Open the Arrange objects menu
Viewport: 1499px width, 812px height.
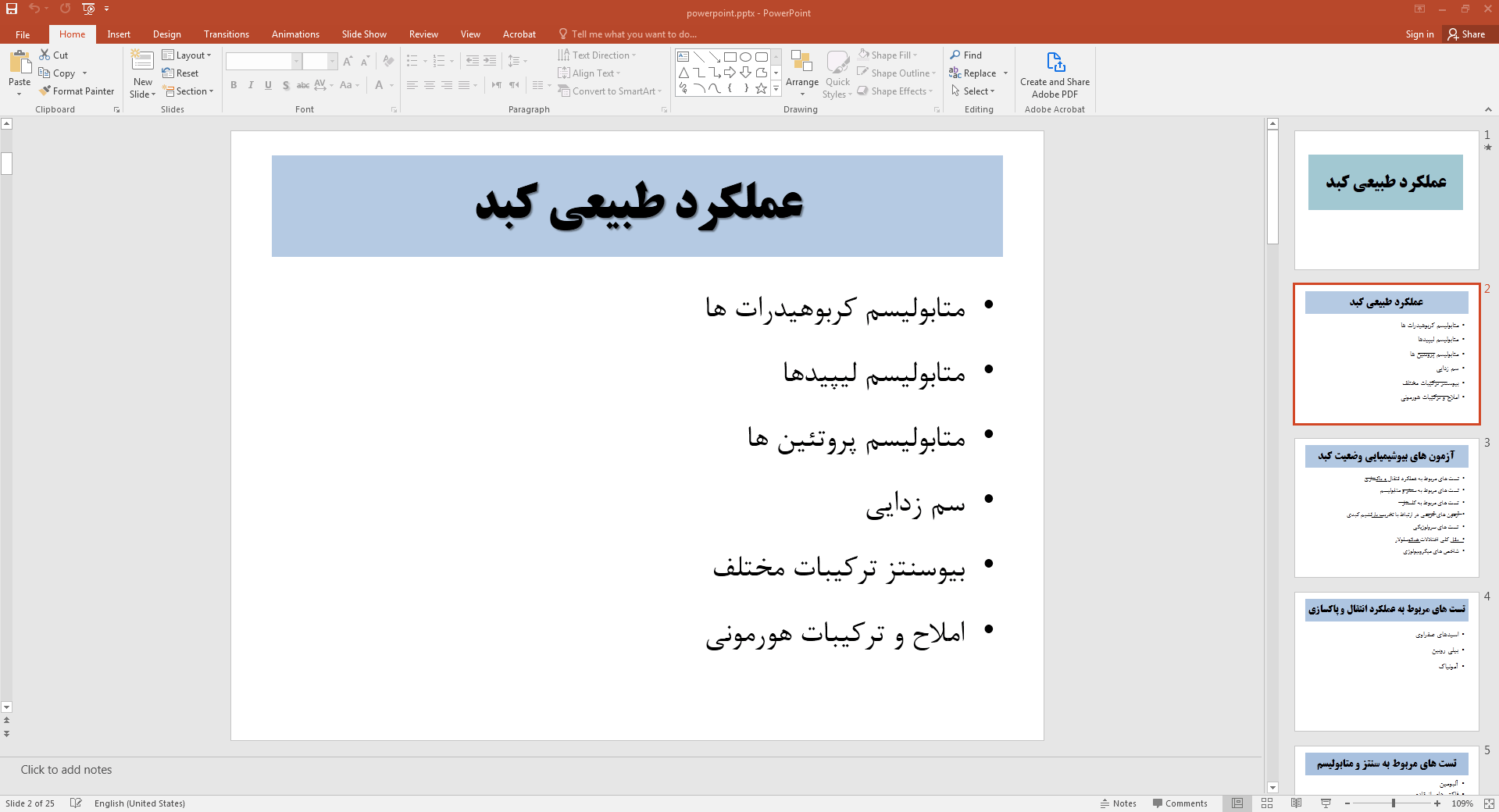coord(802,74)
